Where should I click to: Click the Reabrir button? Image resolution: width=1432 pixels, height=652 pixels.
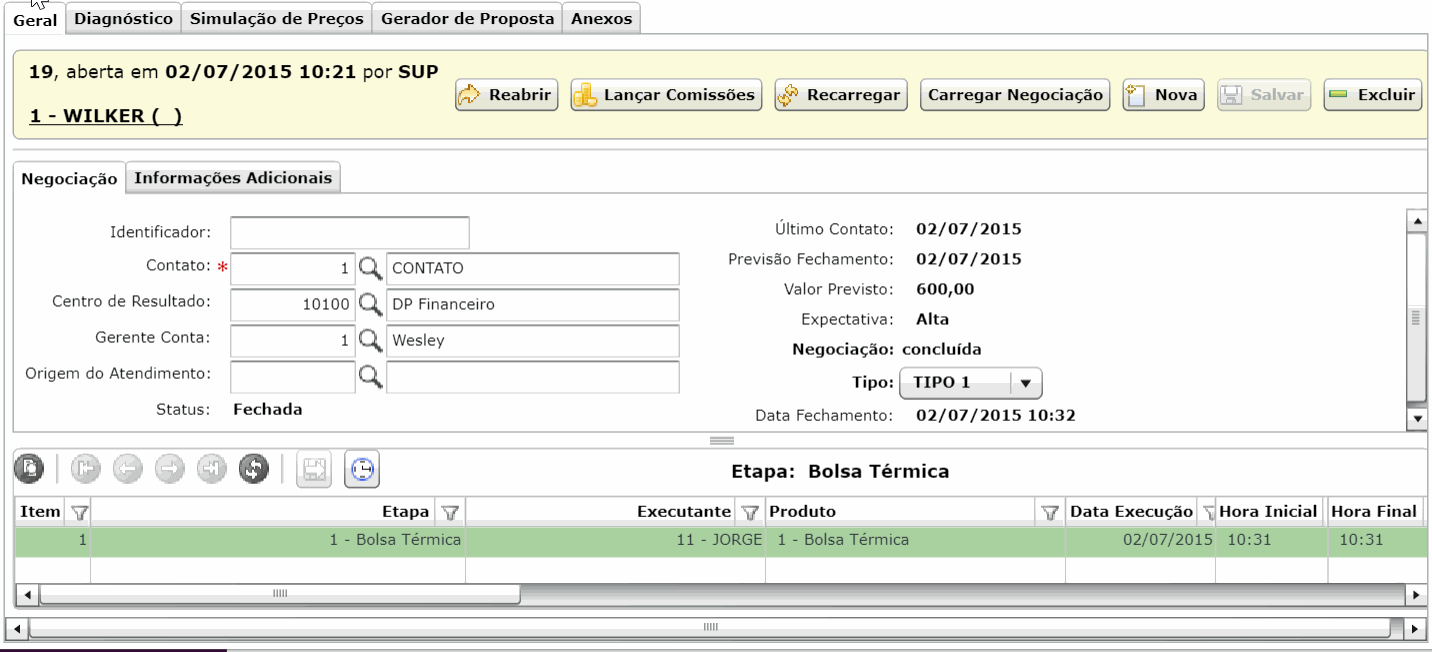point(506,95)
